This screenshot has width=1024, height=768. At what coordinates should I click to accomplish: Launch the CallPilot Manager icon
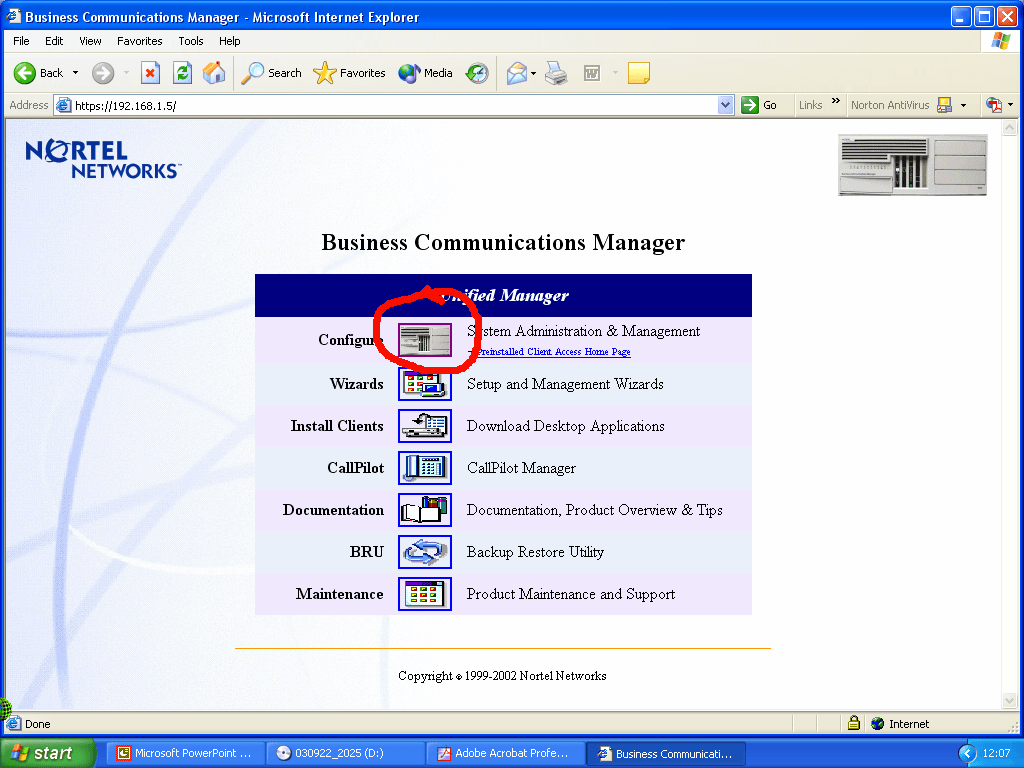pos(424,468)
